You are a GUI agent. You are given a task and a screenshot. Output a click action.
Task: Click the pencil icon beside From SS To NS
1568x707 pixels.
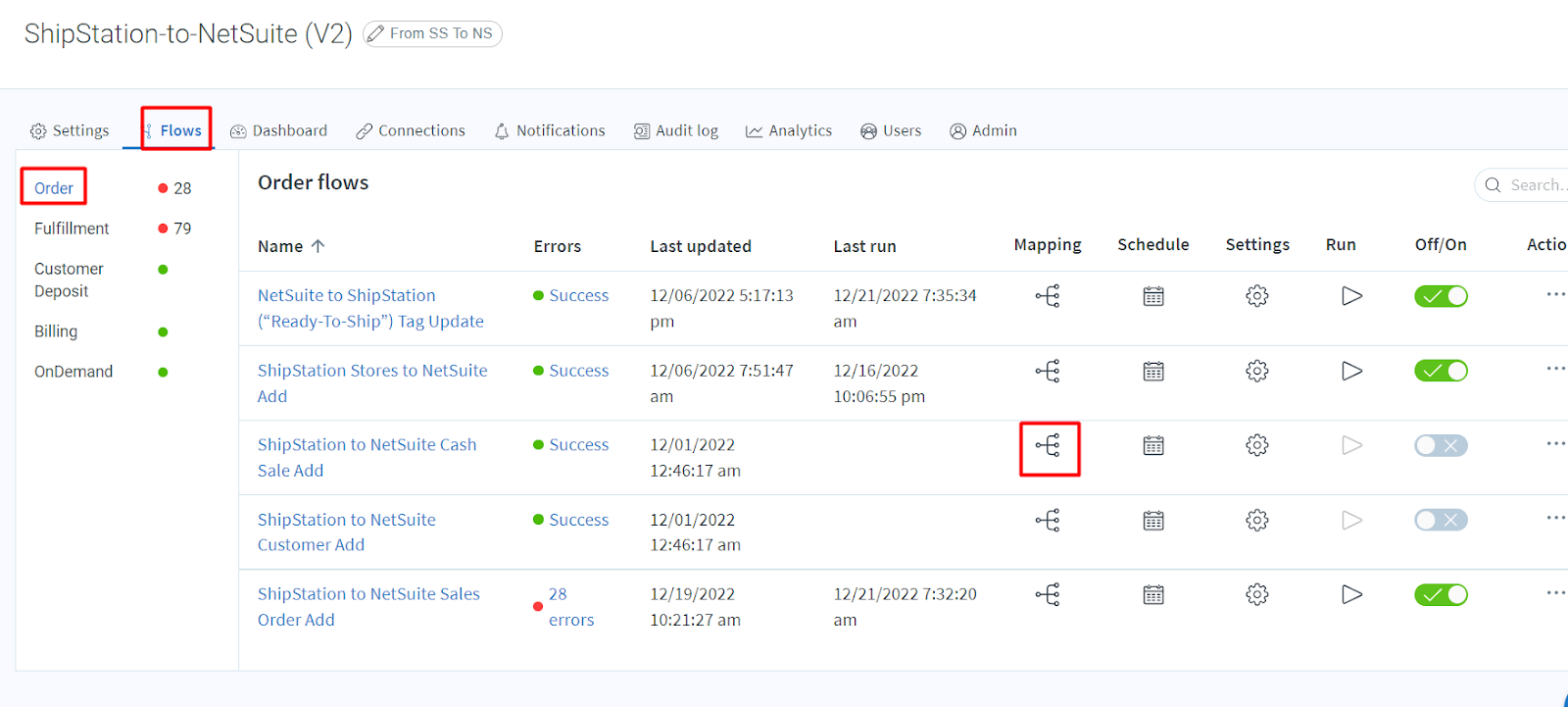click(375, 33)
